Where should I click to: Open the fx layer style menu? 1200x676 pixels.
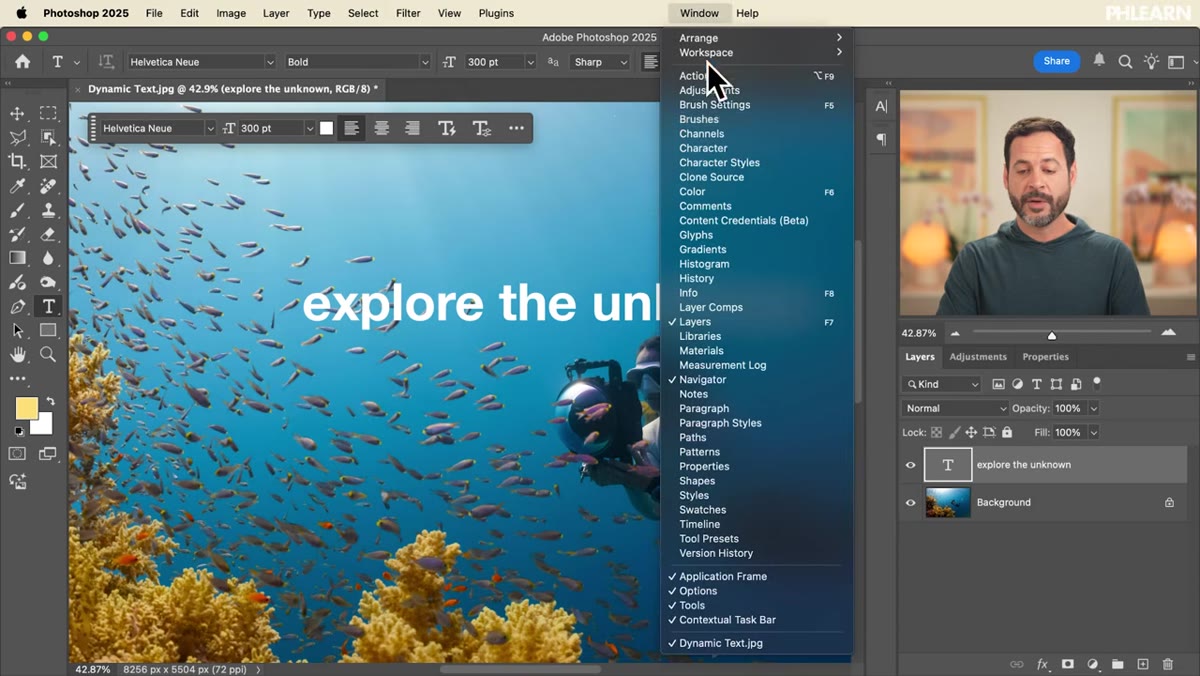(1042, 664)
